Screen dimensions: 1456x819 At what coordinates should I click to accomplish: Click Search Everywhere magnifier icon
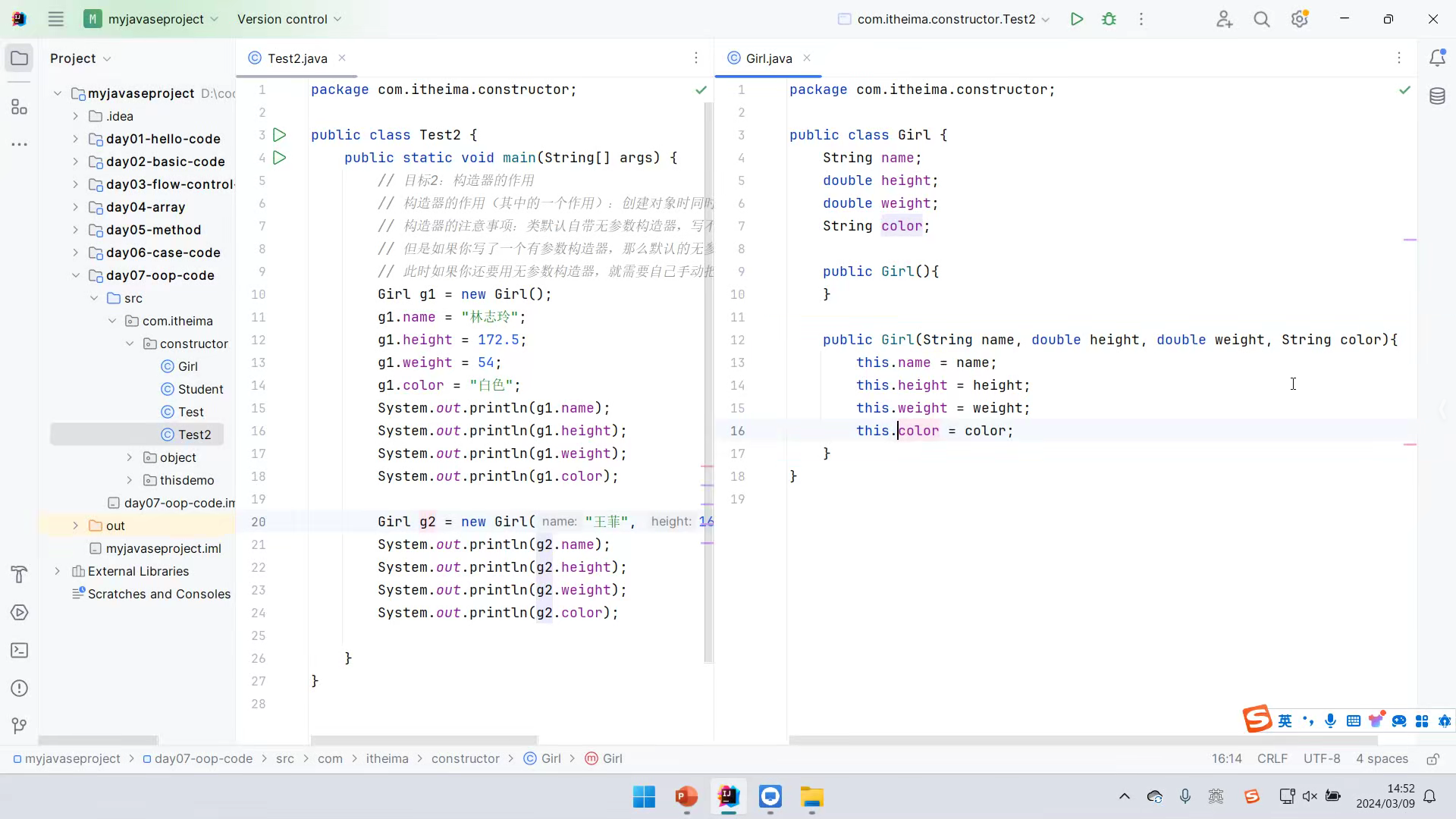coord(1261,19)
